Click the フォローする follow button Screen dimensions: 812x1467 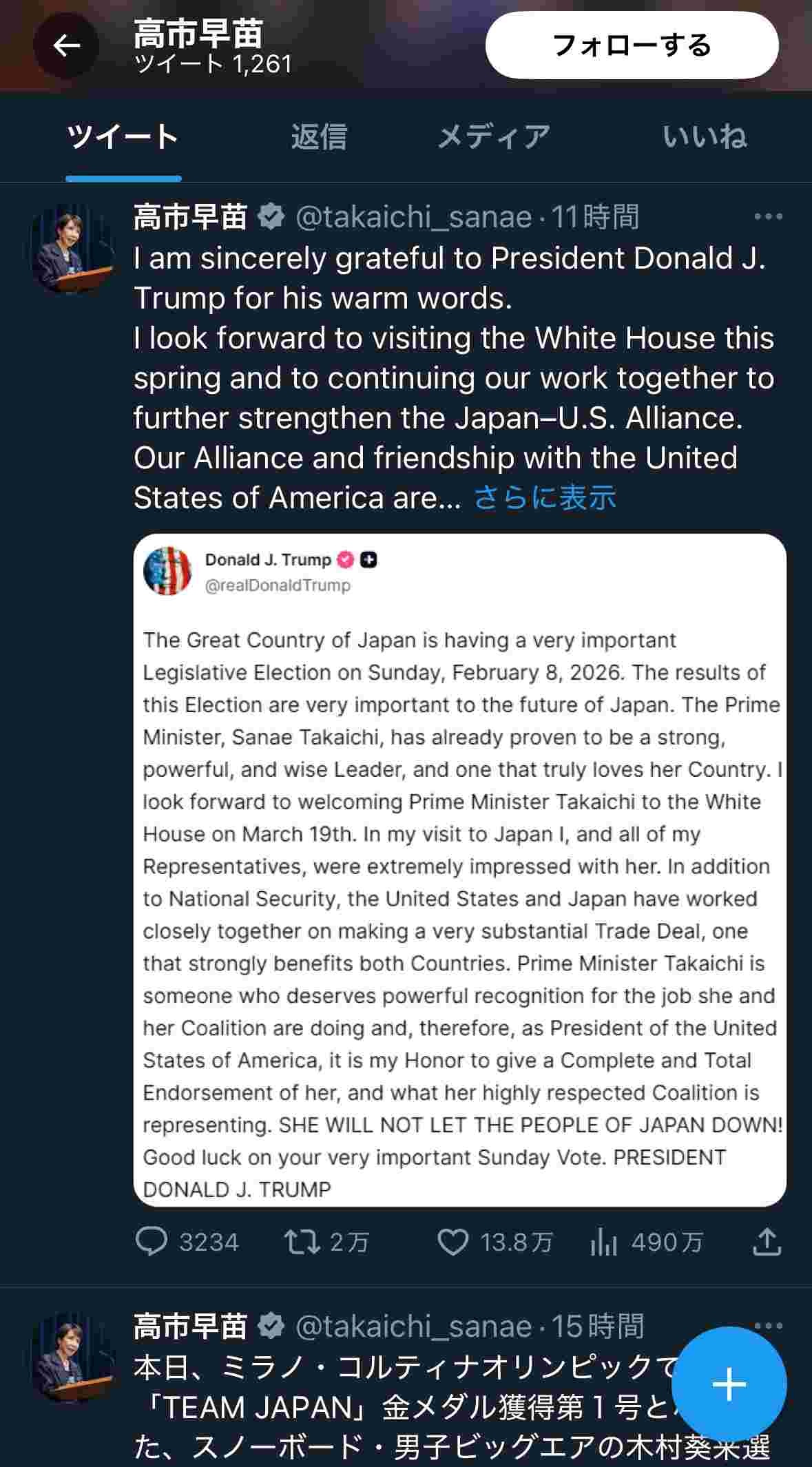coord(632,45)
